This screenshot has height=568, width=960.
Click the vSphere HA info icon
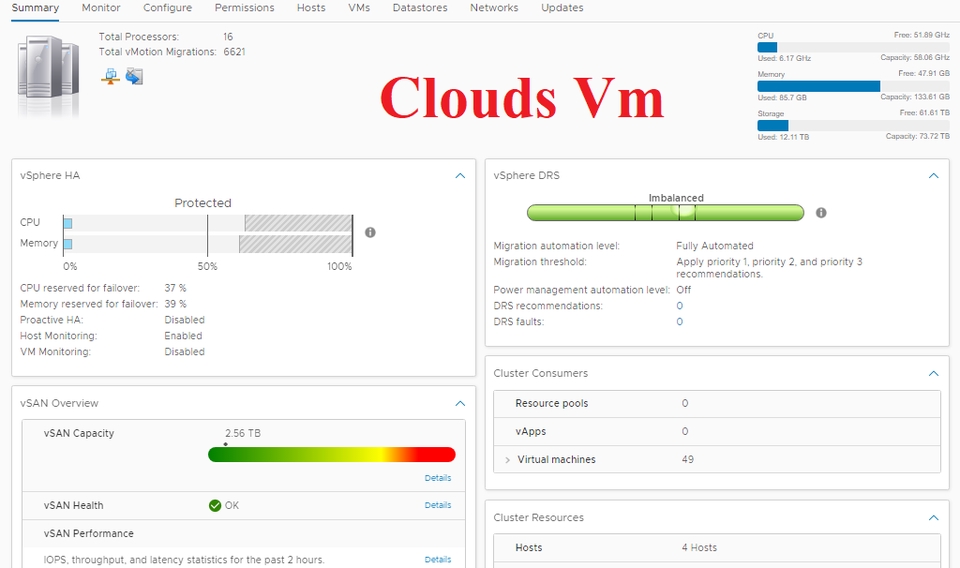(370, 233)
